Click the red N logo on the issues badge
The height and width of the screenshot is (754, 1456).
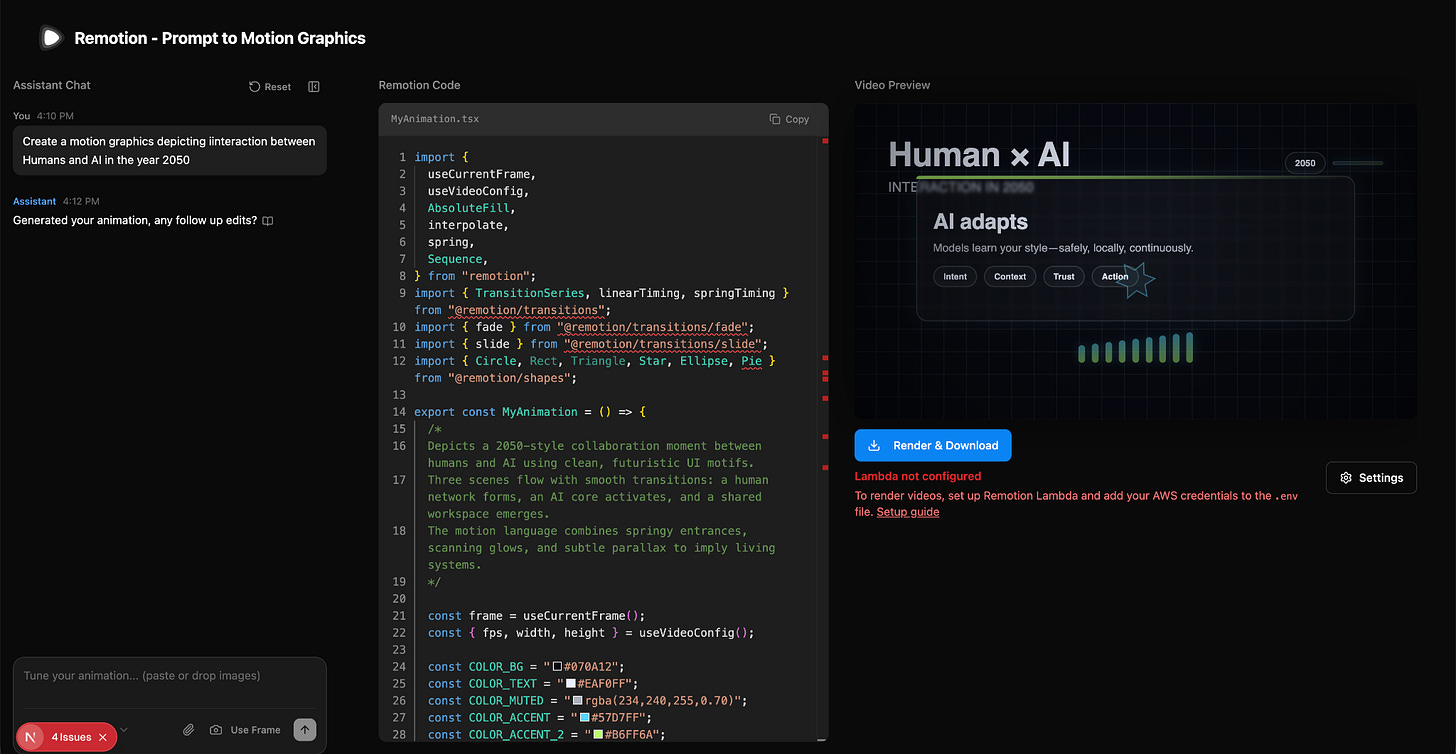click(x=31, y=737)
